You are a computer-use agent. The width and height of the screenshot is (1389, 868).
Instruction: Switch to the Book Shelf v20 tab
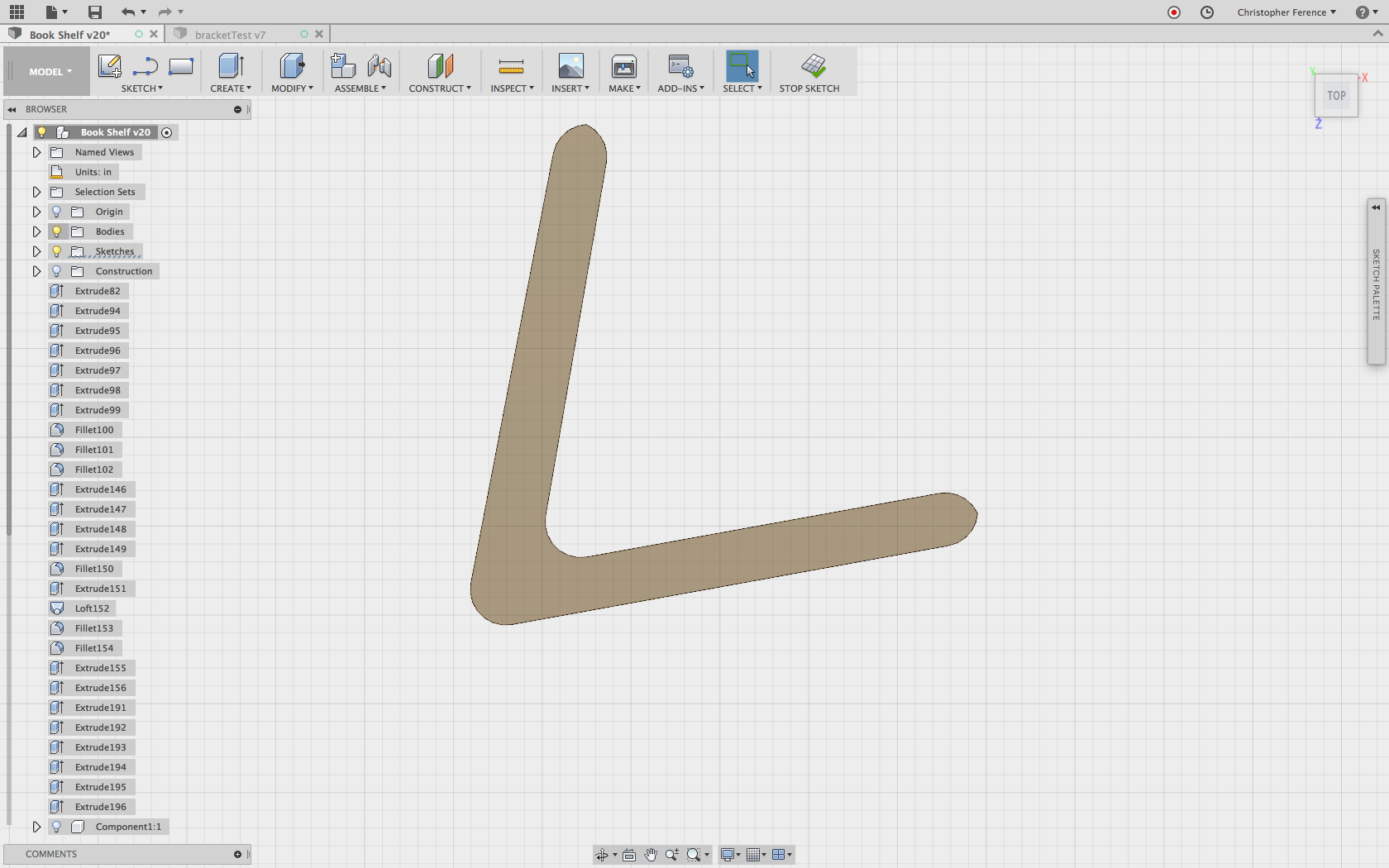tap(69, 35)
